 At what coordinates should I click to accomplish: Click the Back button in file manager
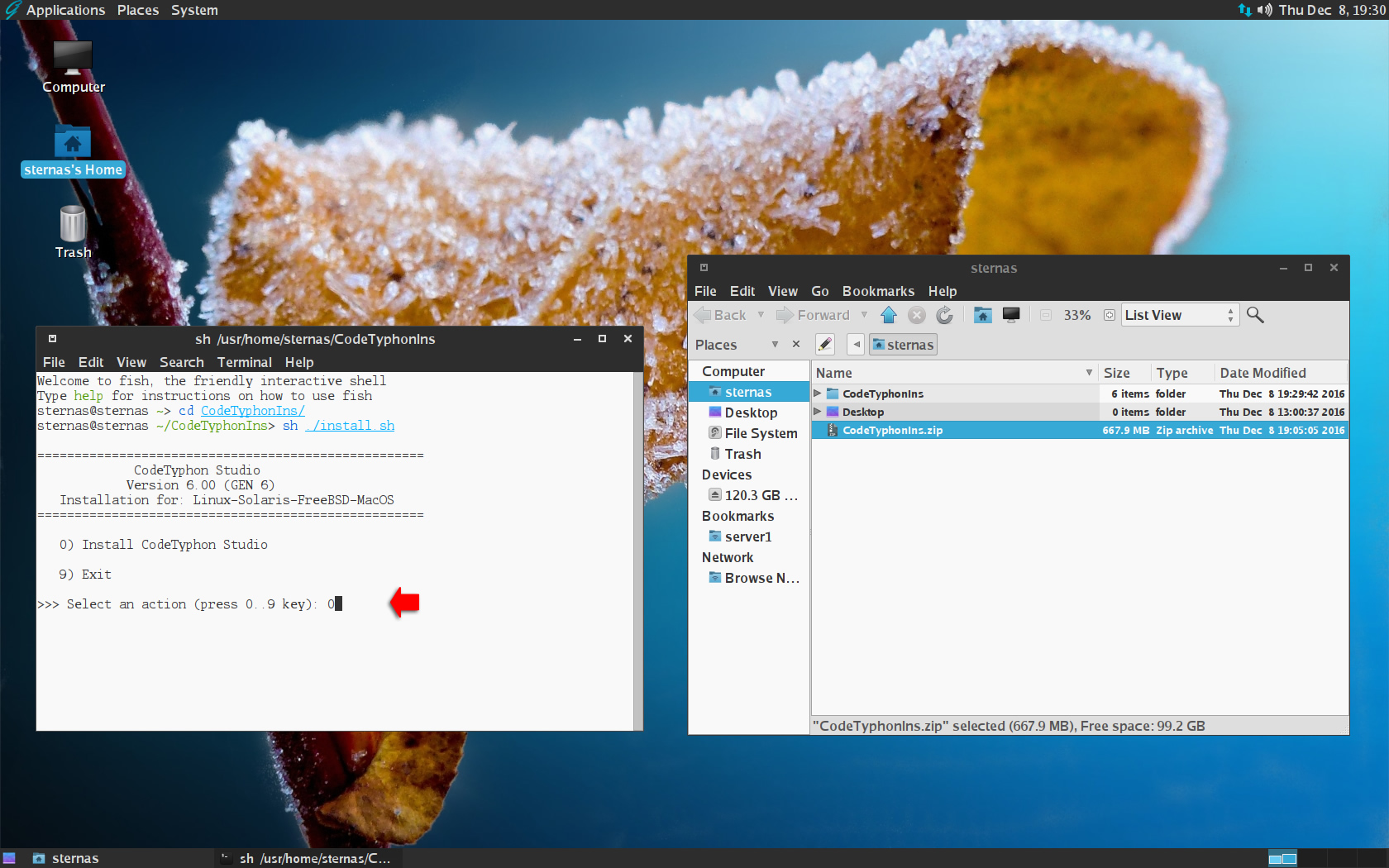pos(722,315)
